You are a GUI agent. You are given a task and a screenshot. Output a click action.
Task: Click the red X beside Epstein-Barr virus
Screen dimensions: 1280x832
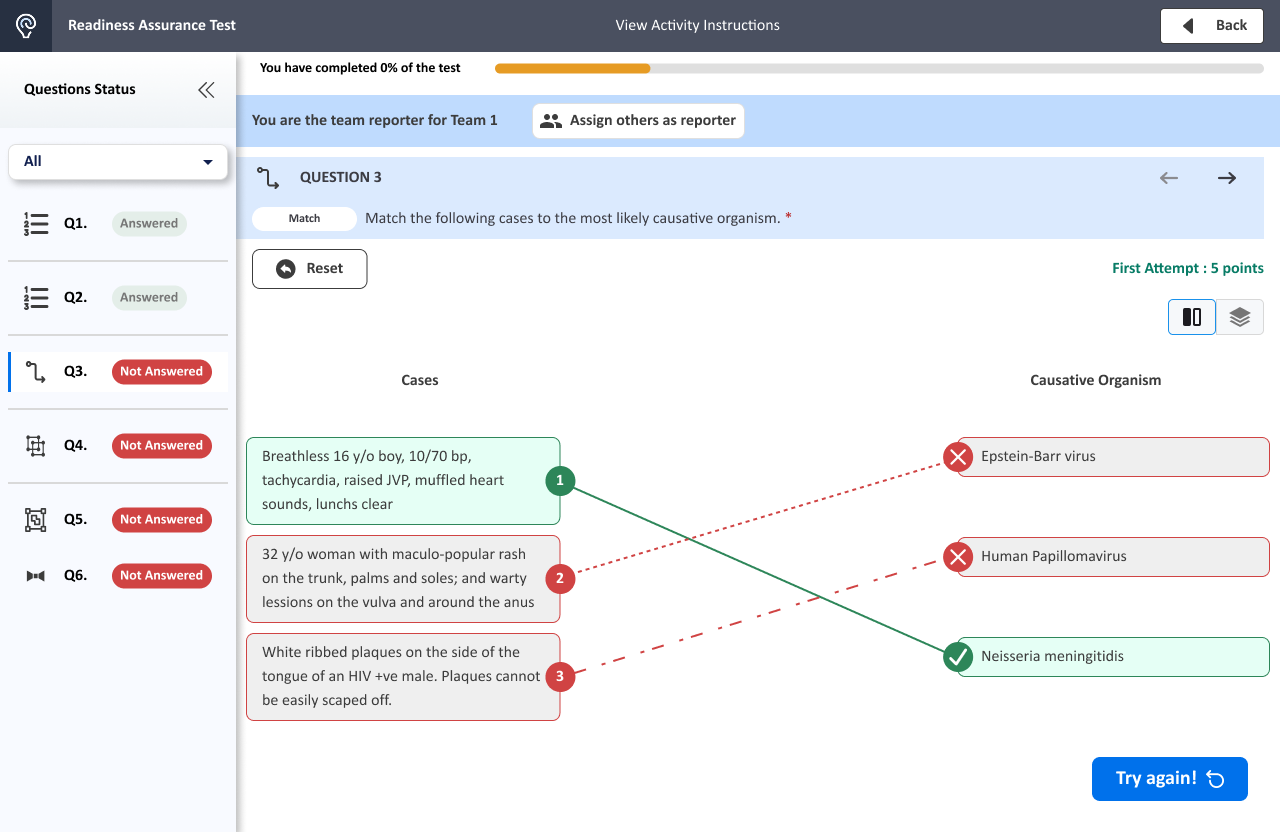coord(958,458)
